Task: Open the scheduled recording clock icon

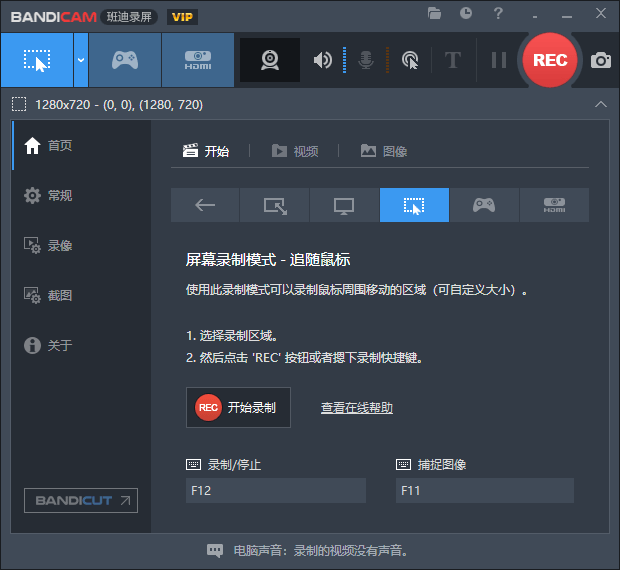Action: [466, 13]
